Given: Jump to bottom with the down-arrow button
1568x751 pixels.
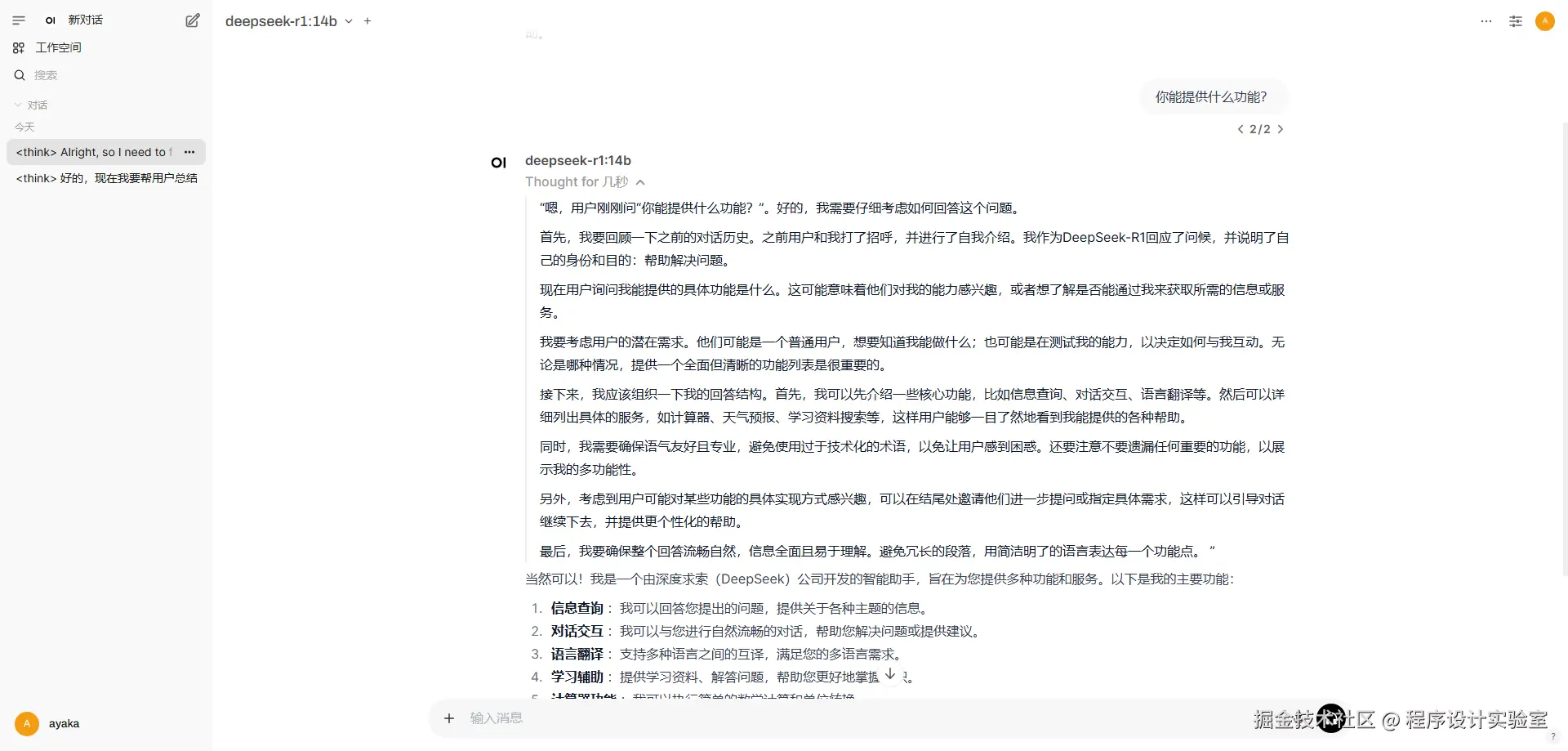Looking at the screenshot, I should click(890, 674).
